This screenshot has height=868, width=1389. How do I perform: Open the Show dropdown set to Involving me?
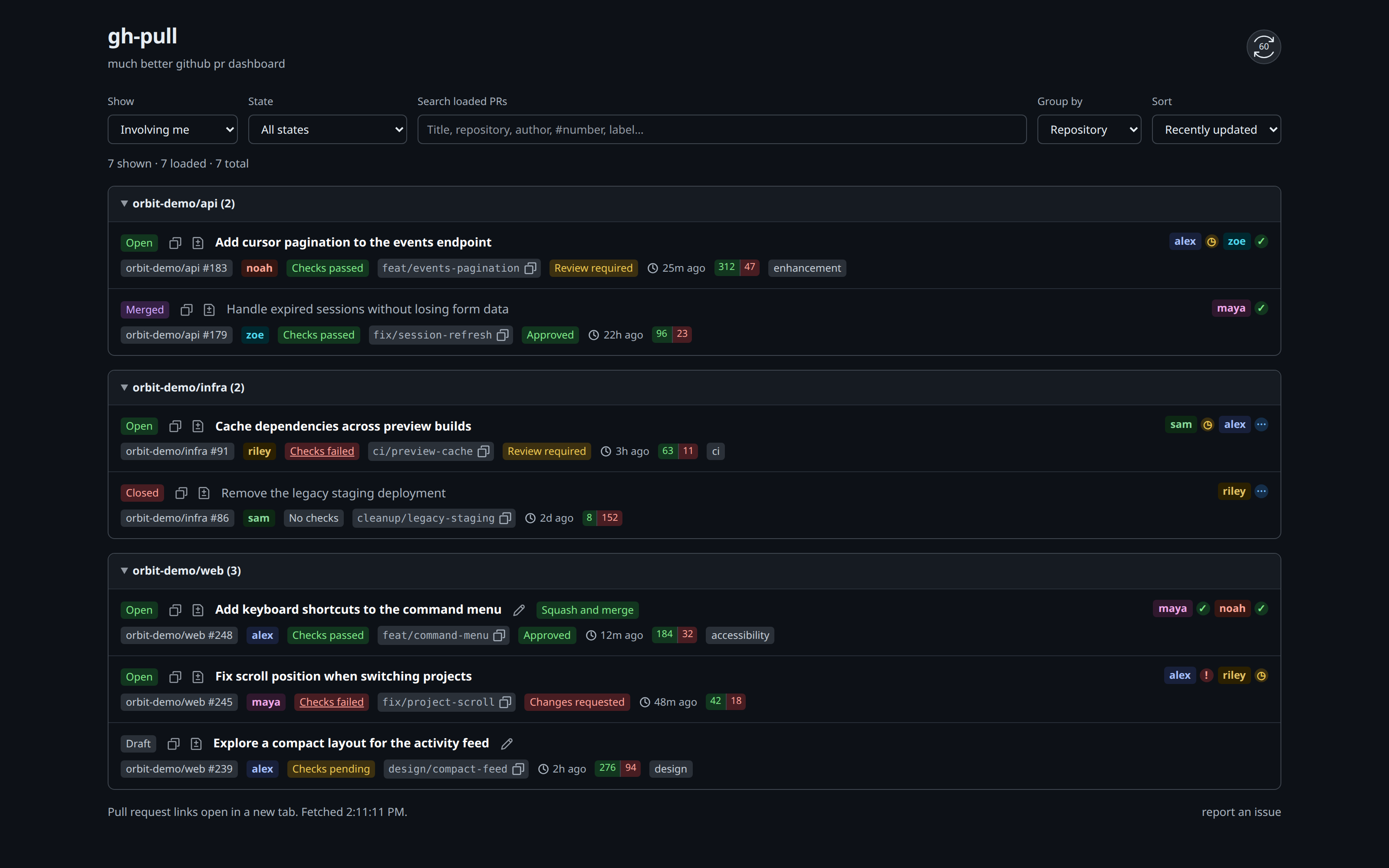[x=172, y=130]
